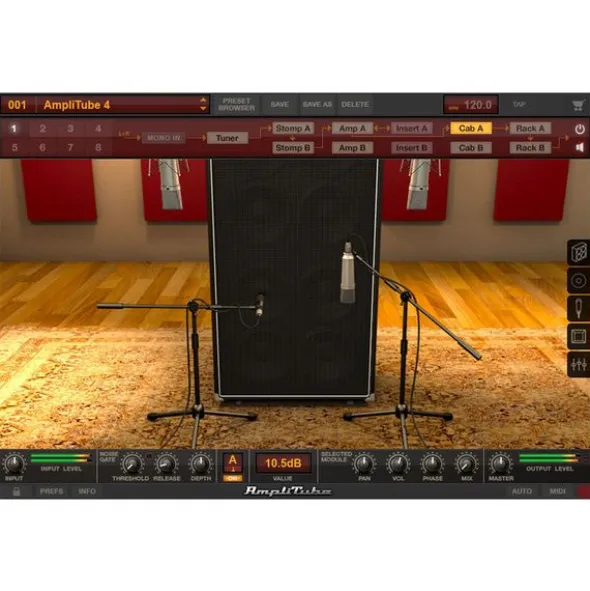The width and height of the screenshot is (590, 591).
Task: Select chain routing preset 8
Action: coord(98,147)
